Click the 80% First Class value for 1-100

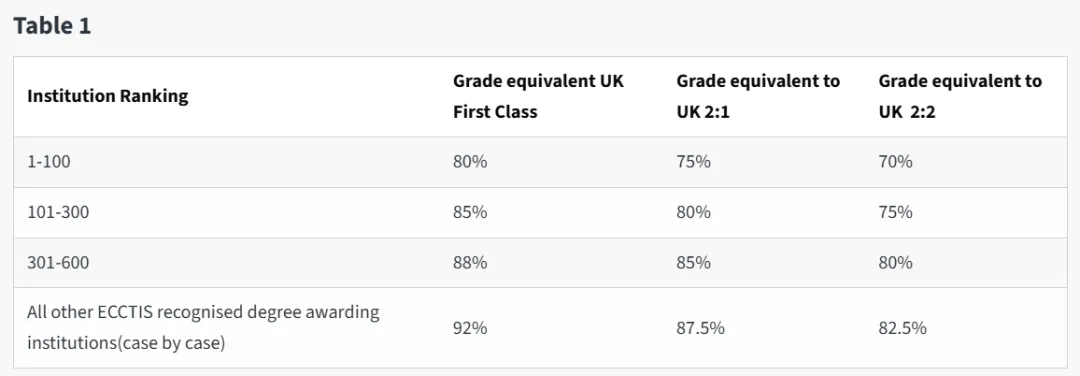pos(470,162)
